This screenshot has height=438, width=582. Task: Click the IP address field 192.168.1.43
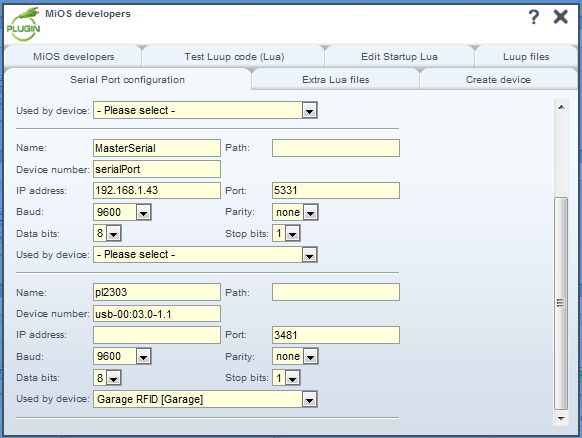[x=157, y=190]
